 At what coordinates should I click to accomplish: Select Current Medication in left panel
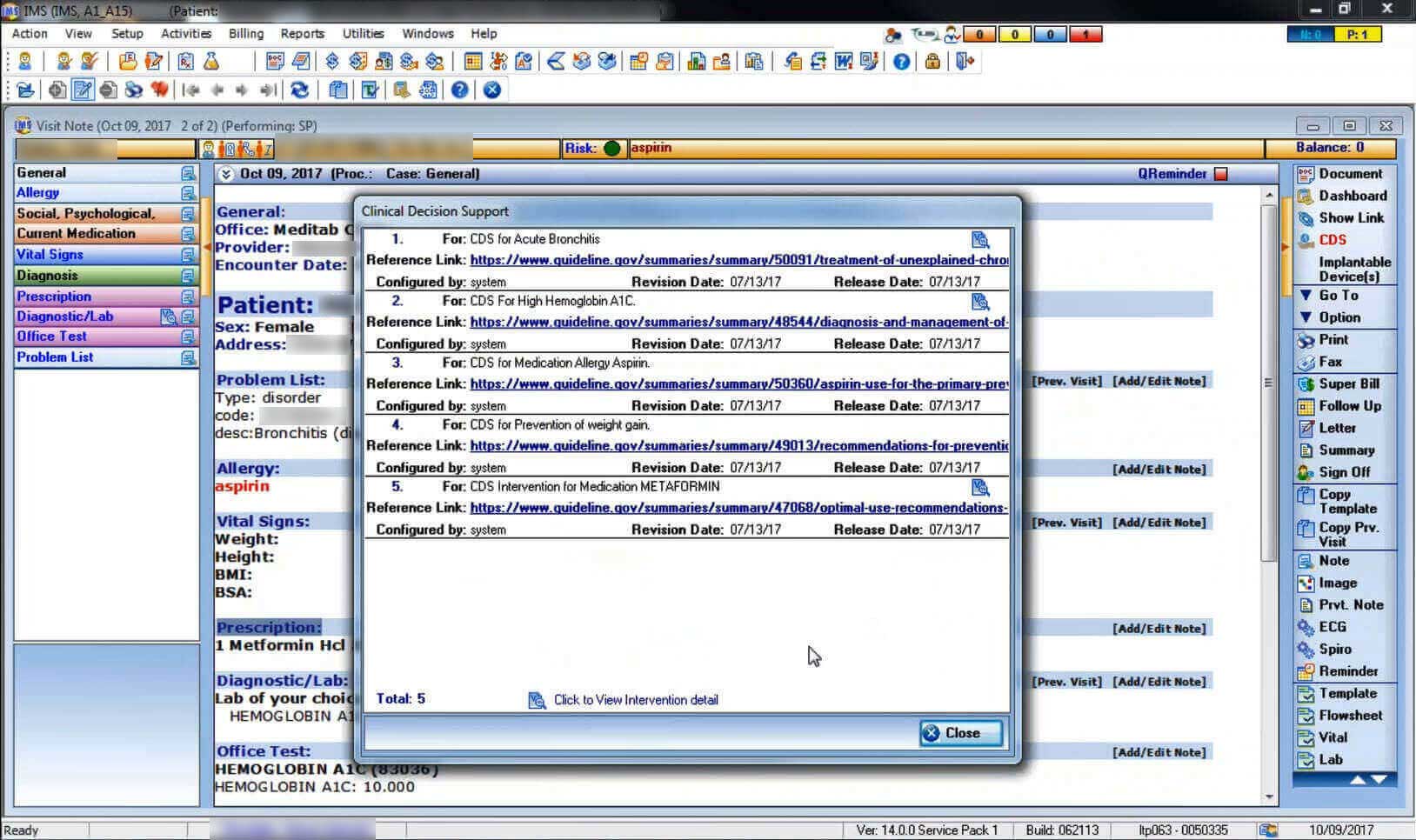tap(106, 234)
